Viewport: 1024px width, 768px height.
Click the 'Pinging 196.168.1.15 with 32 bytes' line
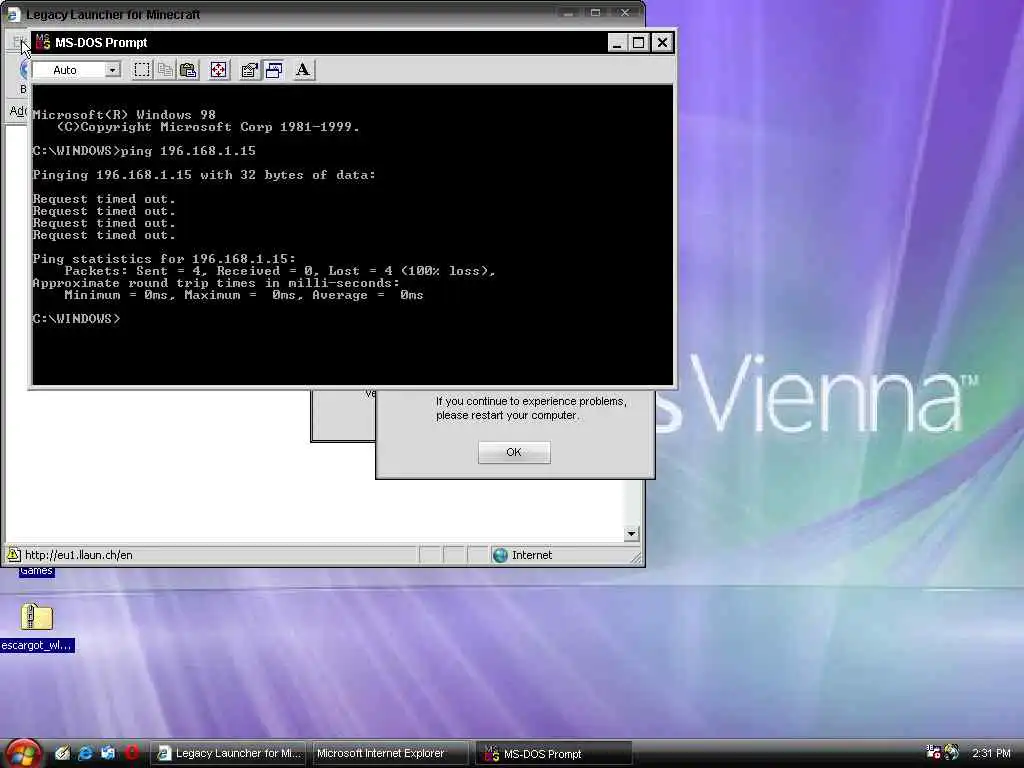point(204,175)
